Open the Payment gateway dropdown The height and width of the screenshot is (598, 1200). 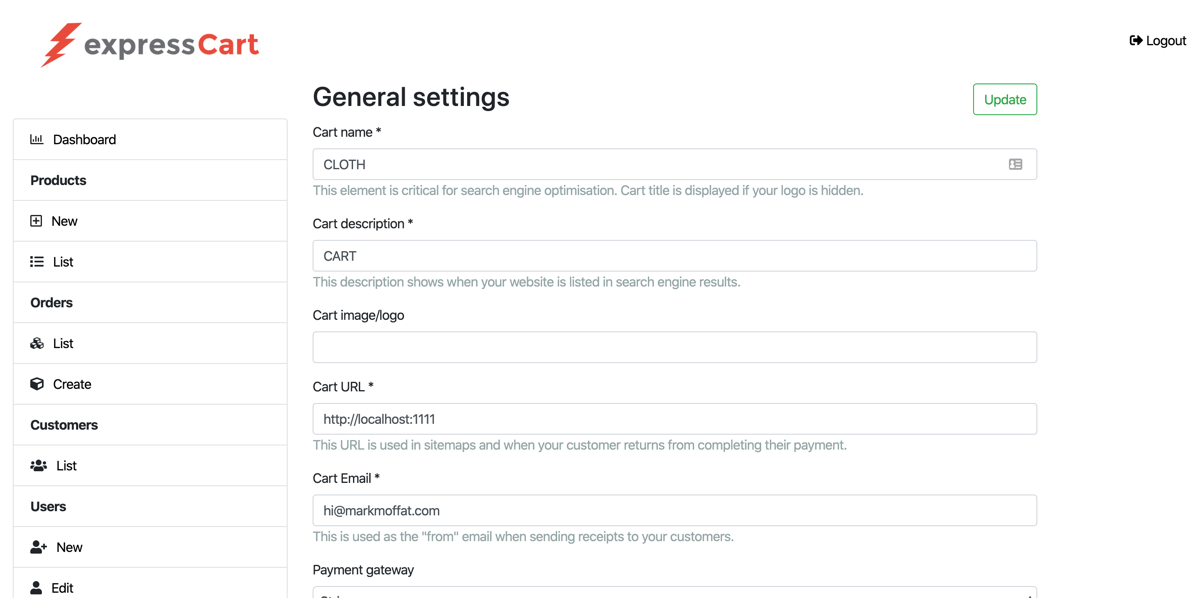[674, 592]
